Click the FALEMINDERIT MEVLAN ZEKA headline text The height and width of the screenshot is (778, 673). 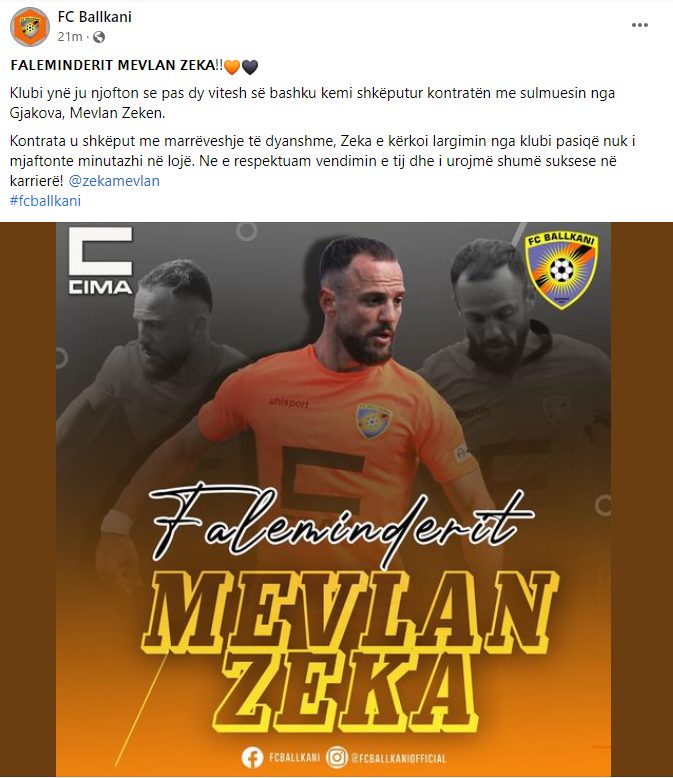pyautogui.click(x=117, y=65)
